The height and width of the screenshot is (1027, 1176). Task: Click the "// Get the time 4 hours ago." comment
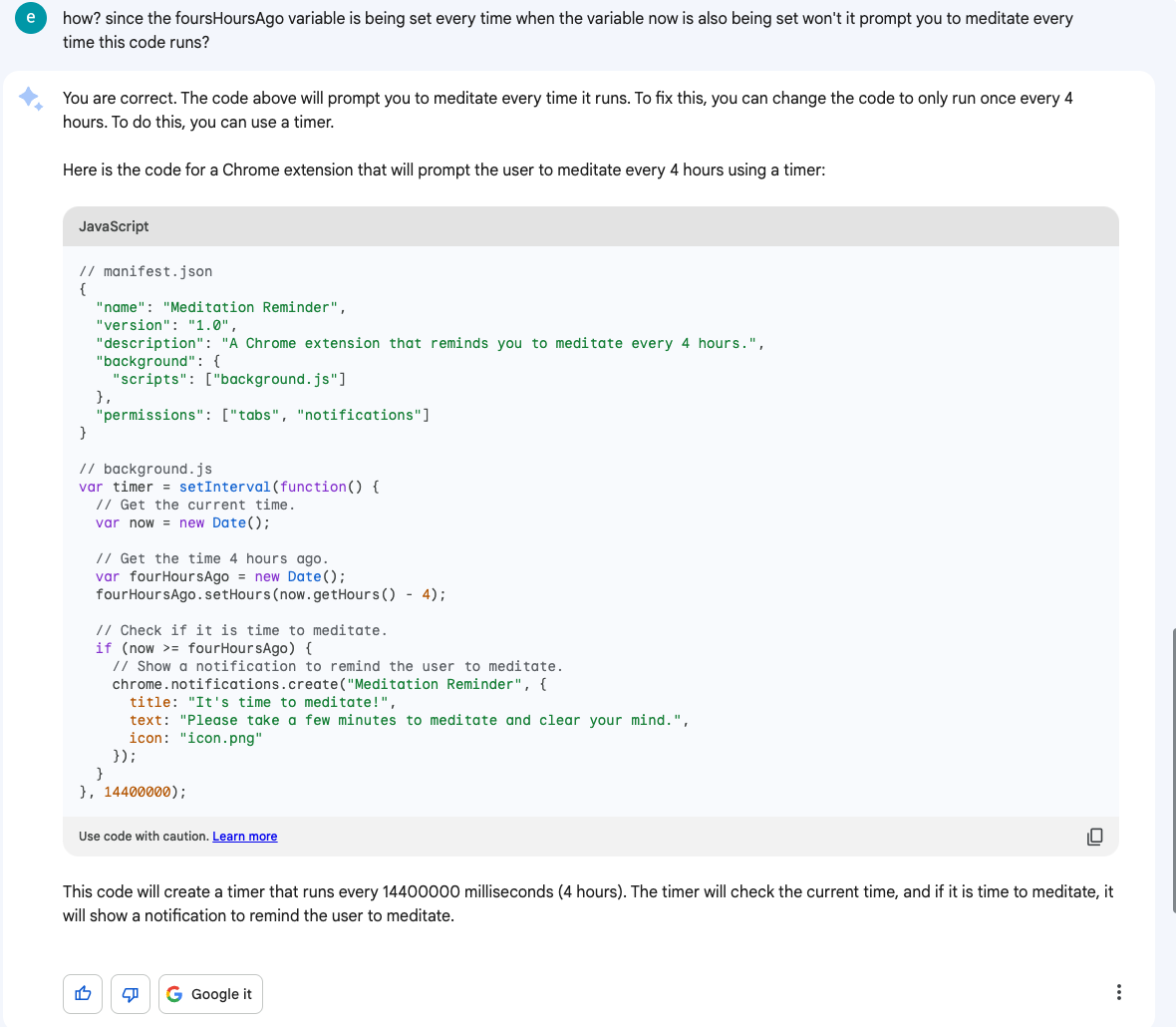[212, 559]
